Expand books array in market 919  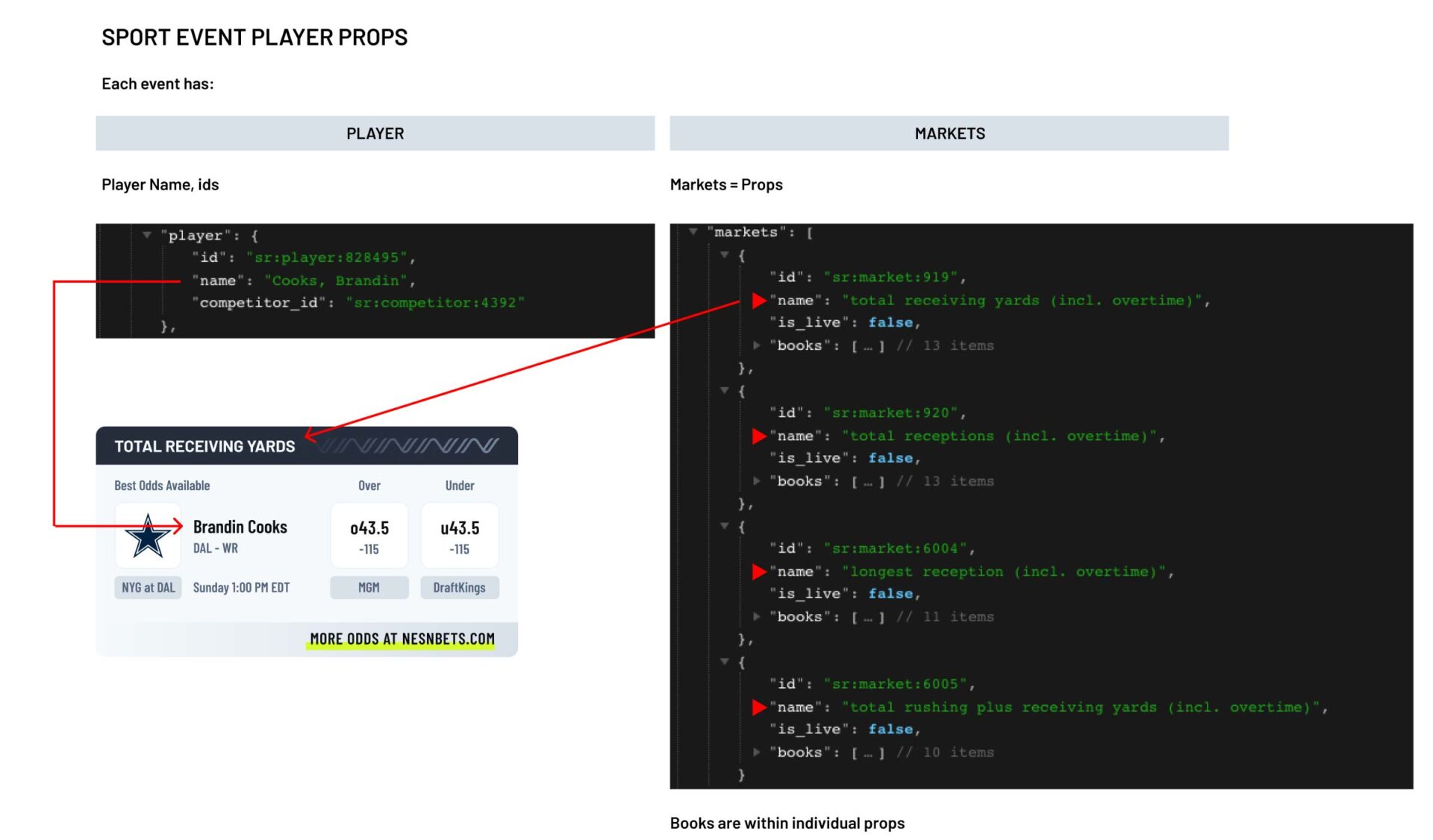coord(757,345)
